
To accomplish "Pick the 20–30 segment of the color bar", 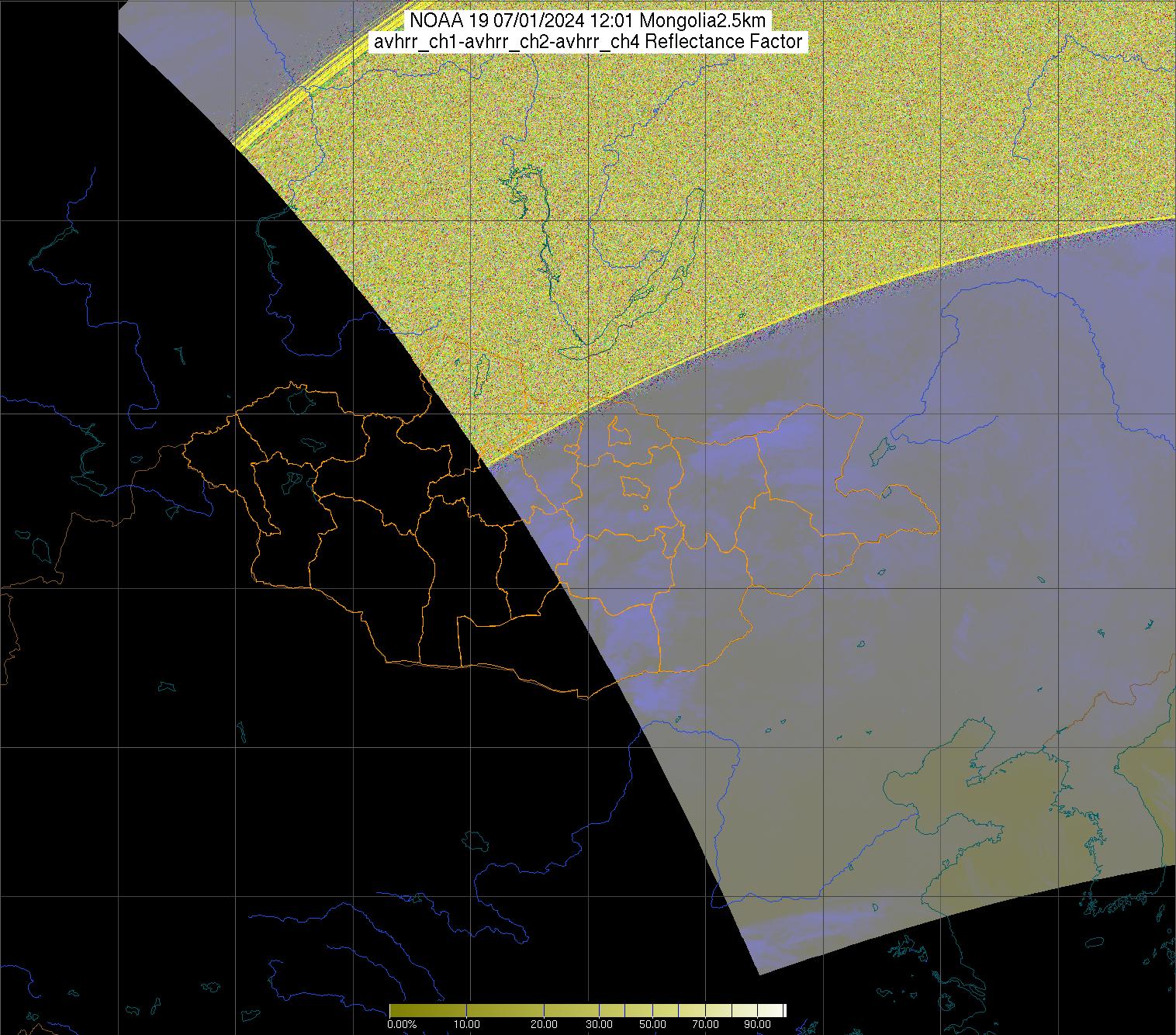I will click(572, 1010).
